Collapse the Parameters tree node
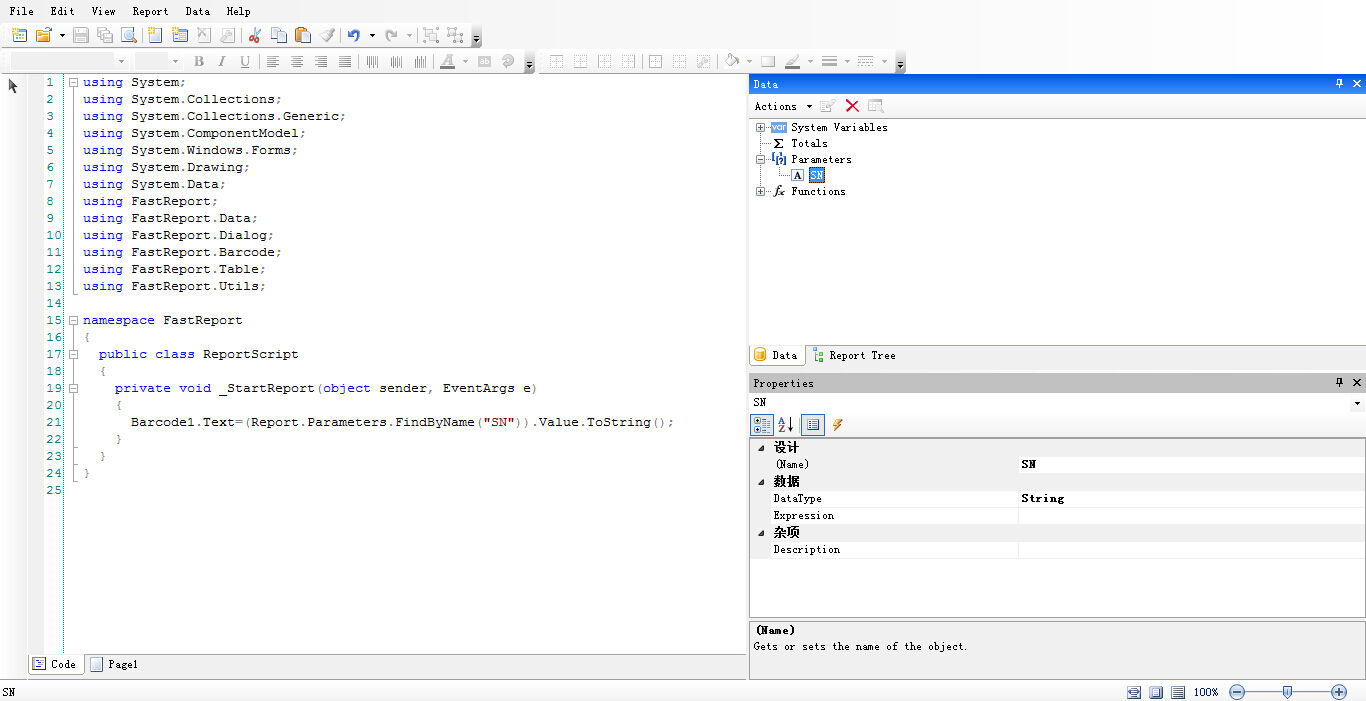Image resolution: width=1366 pixels, height=701 pixels. click(761, 159)
